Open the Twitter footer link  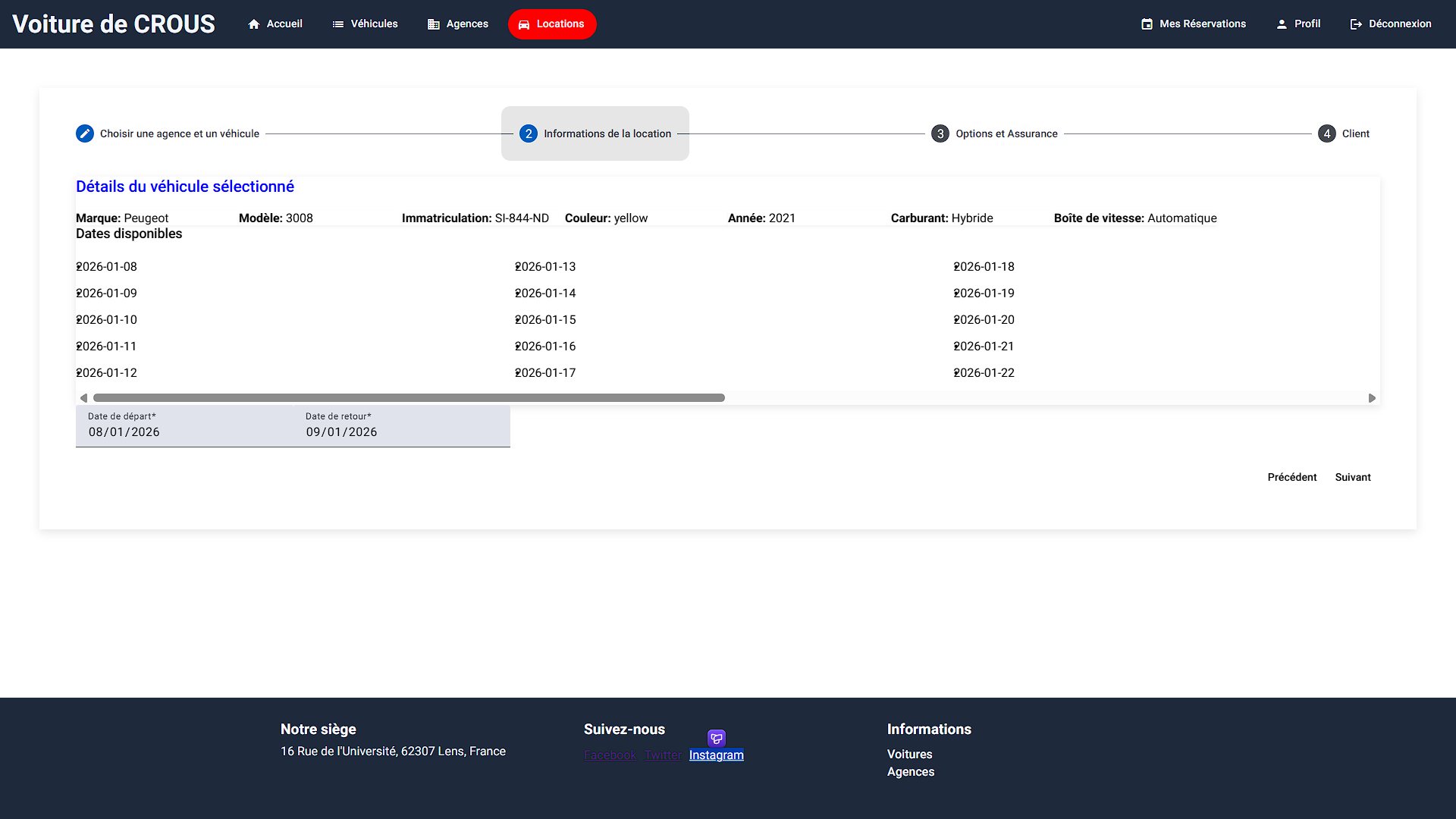tap(662, 755)
